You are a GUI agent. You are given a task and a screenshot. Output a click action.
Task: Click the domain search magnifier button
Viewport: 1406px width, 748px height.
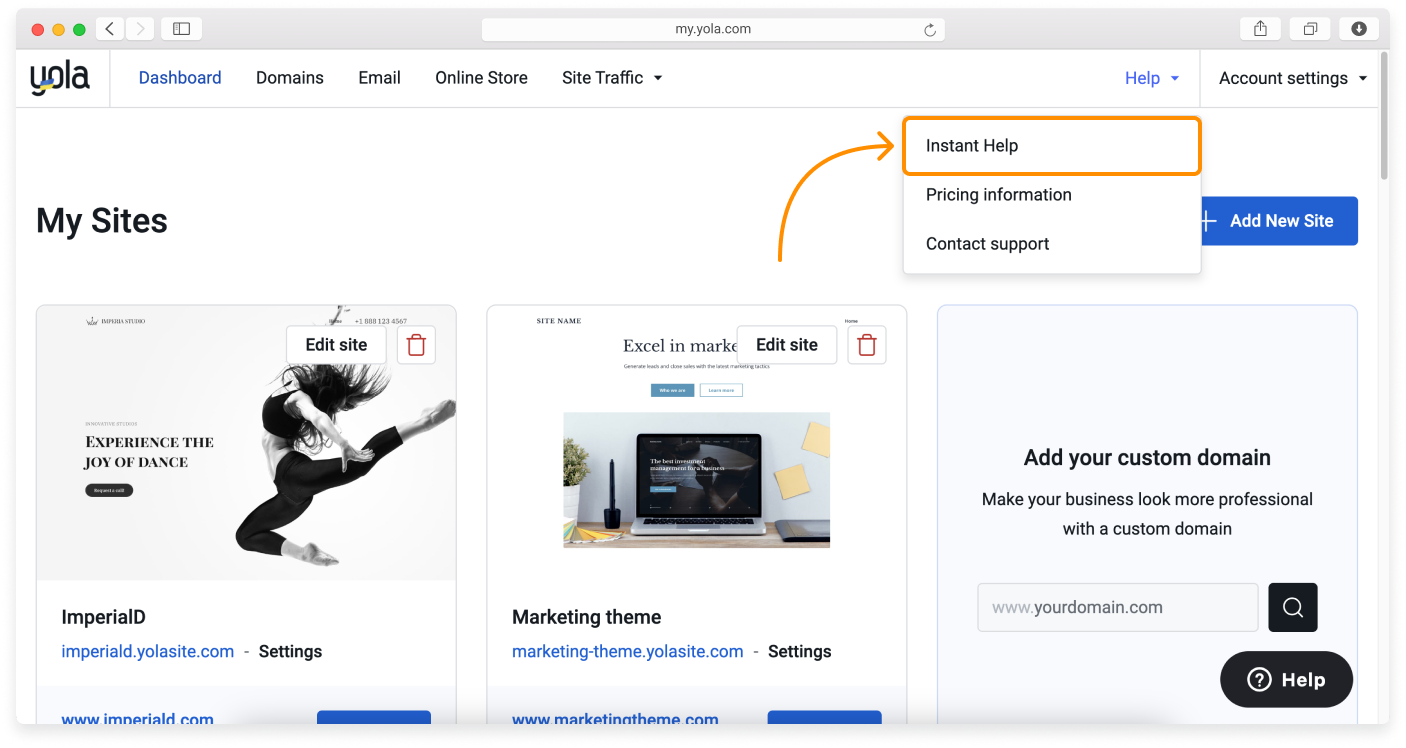pyautogui.click(x=1292, y=607)
